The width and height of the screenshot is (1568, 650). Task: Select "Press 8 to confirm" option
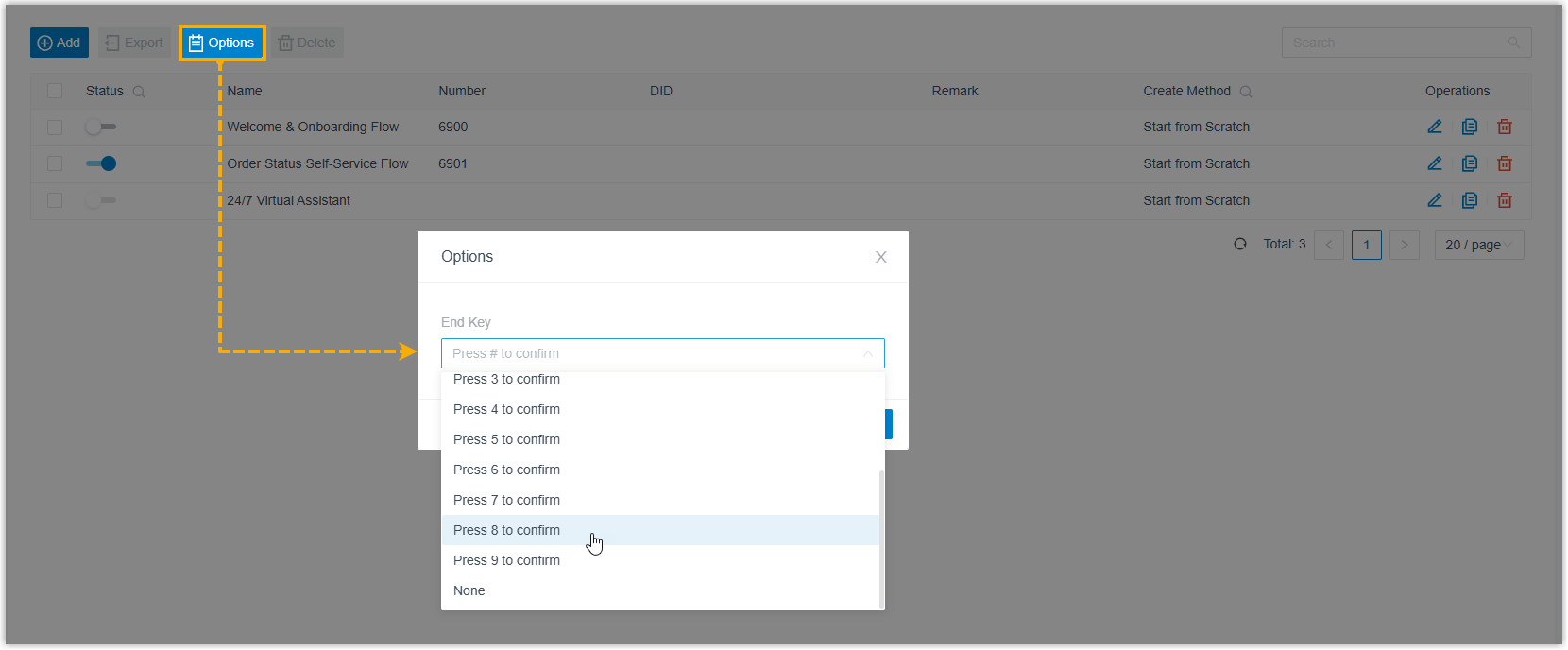pyautogui.click(x=506, y=530)
